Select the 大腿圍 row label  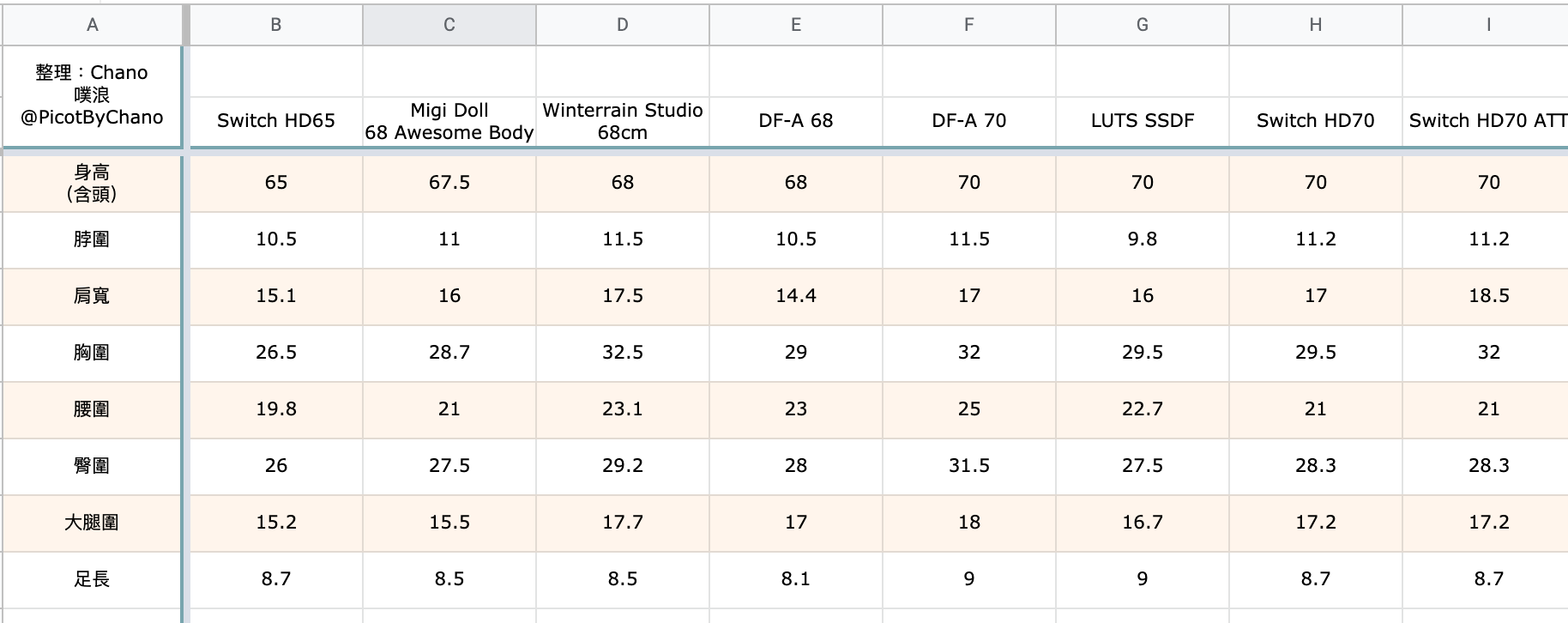pyautogui.click(x=92, y=523)
